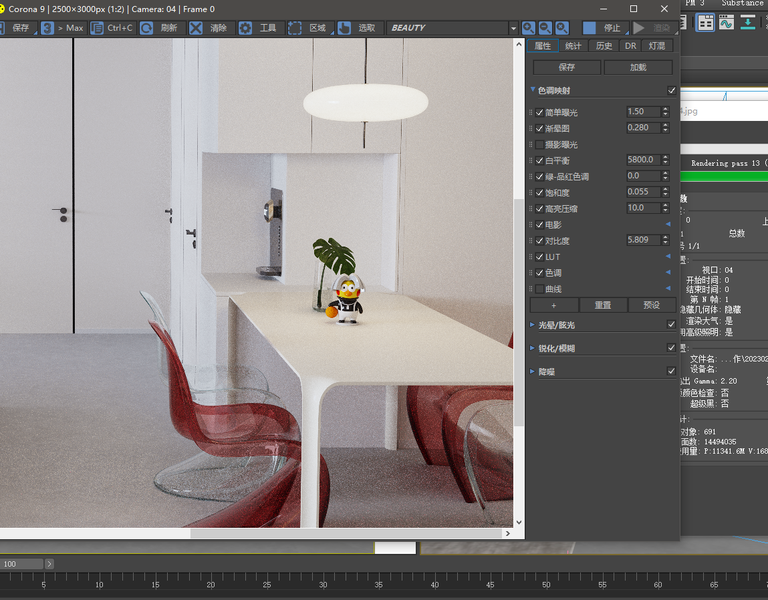This screenshot has height=600, width=768.
Task: Click the 渲染 render play icon
Action: 639,28
